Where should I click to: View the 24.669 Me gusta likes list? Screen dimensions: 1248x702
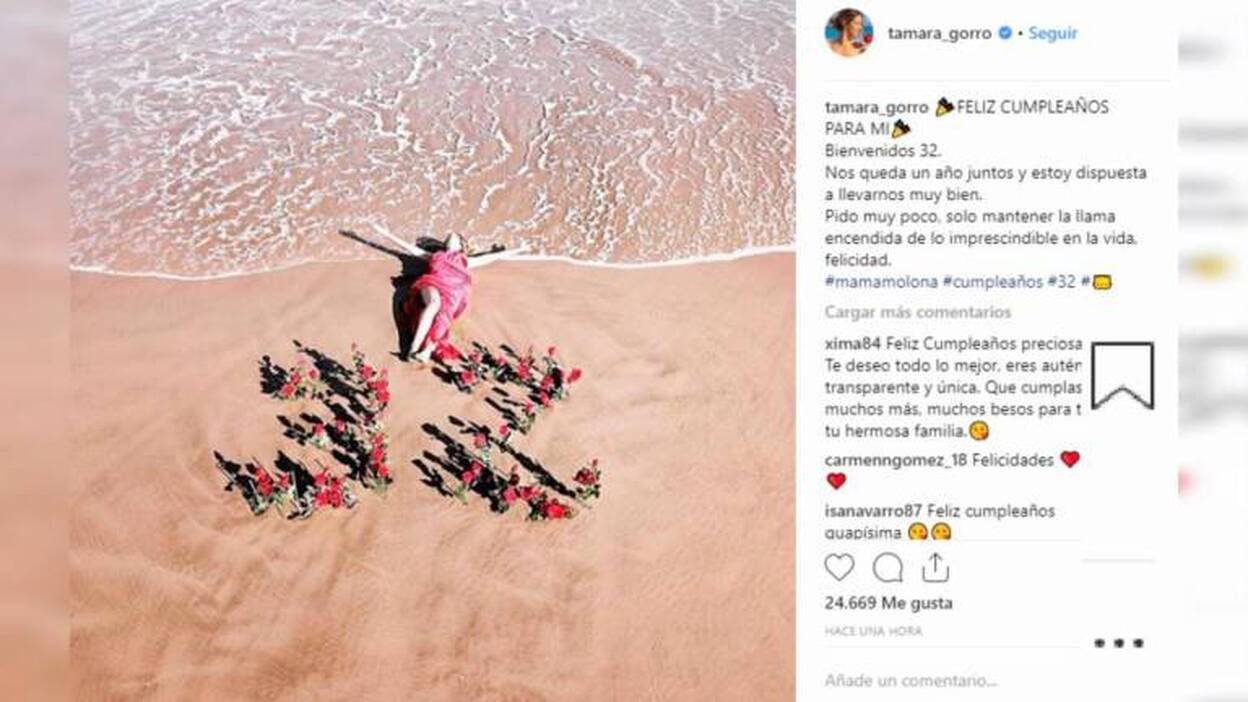coord(889,603)
